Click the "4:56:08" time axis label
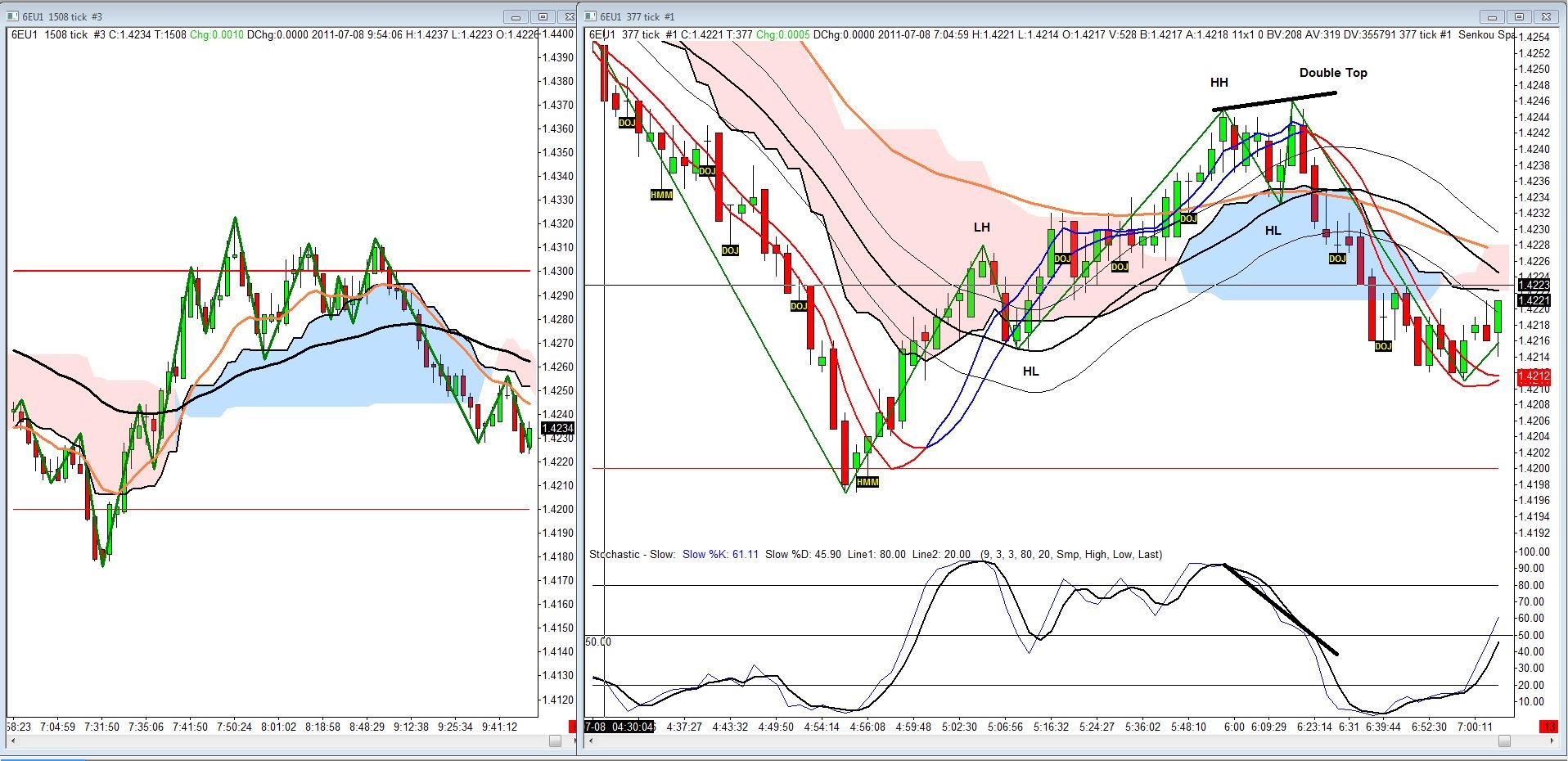 (x=867, y=727)
